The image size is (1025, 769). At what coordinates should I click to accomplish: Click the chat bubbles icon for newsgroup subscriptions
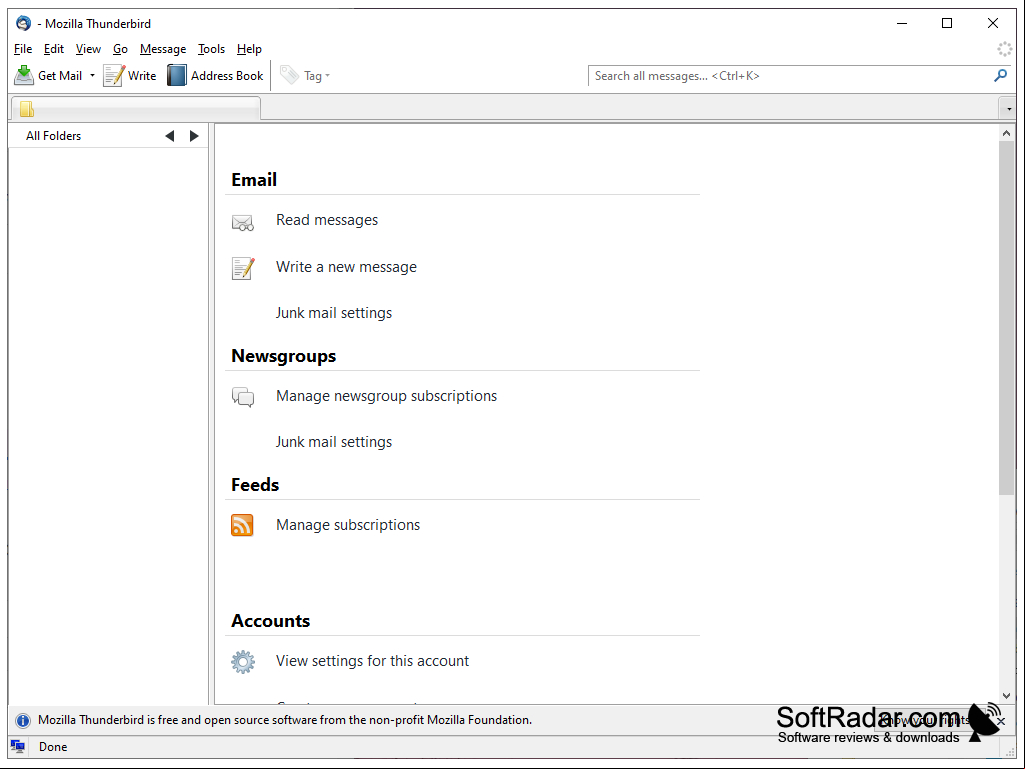coord(243,397)
